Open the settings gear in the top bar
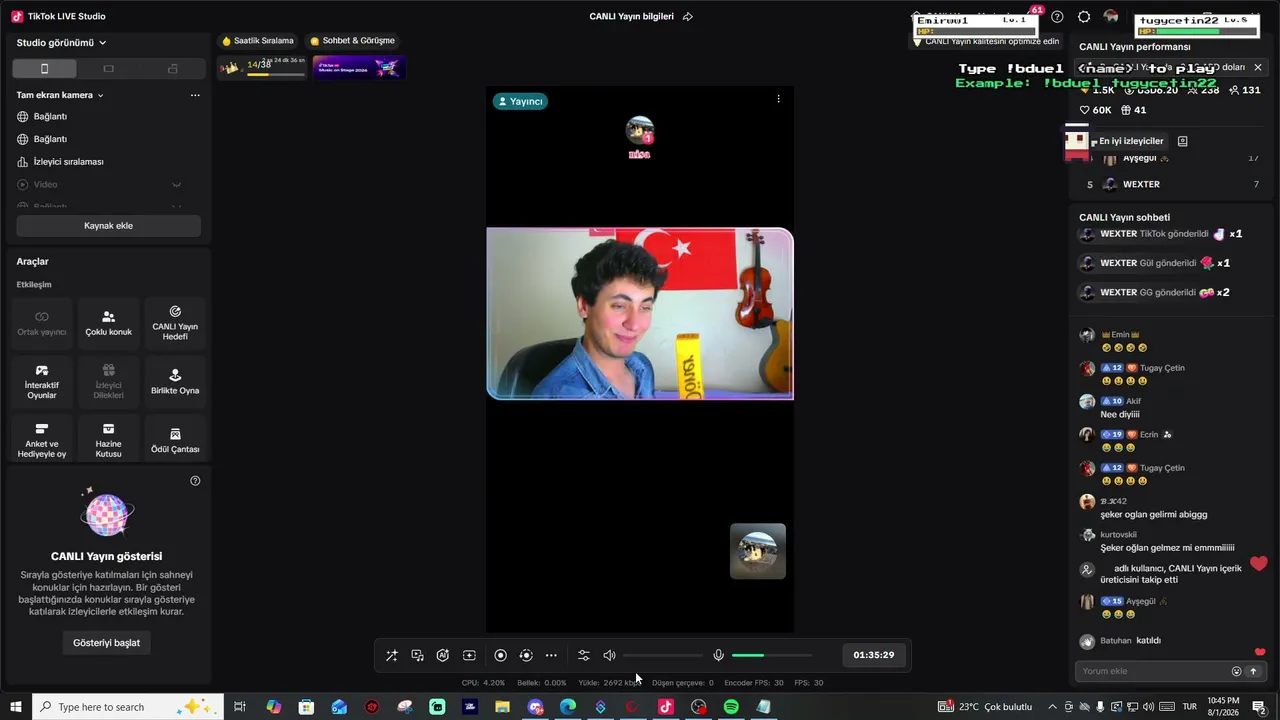 1084,17
